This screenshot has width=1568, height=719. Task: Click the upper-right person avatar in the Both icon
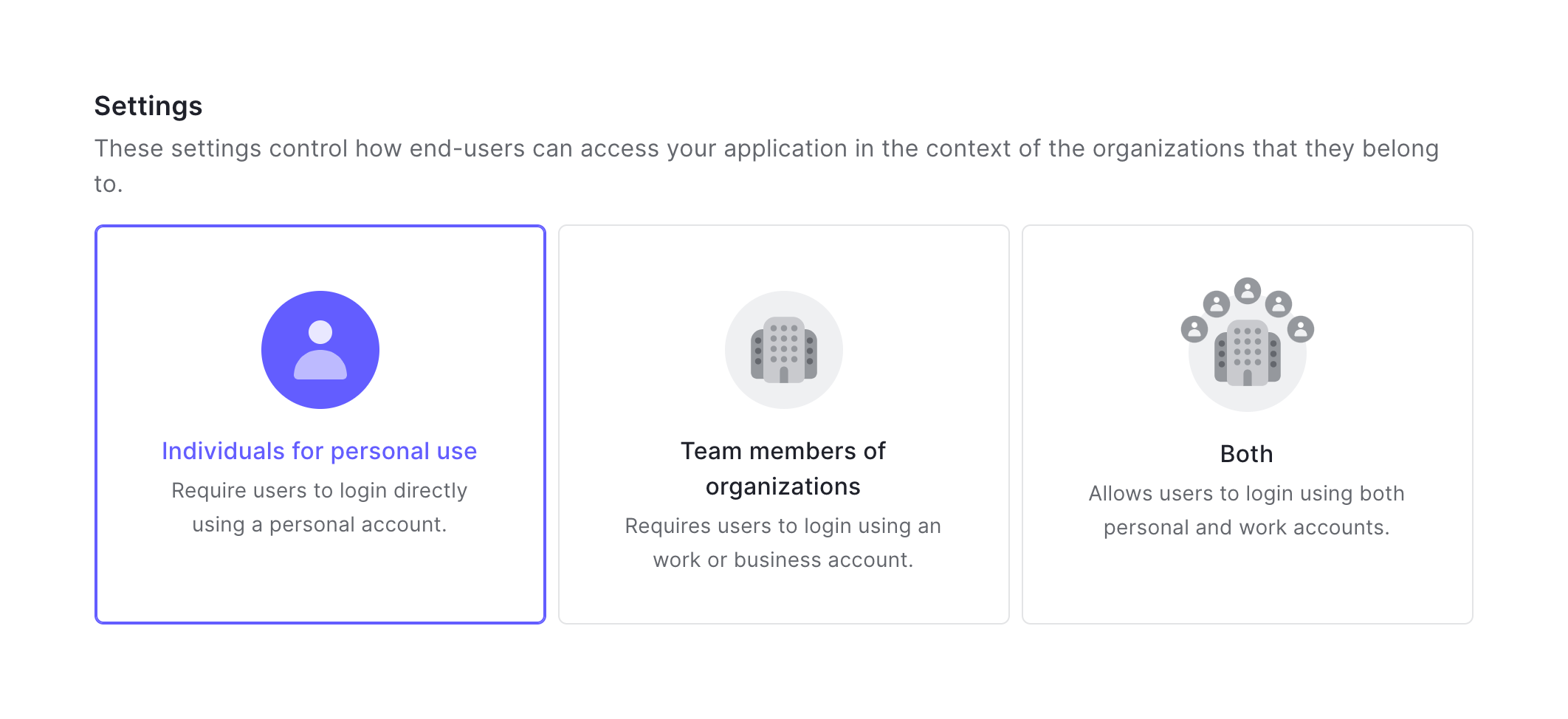click(1278, 303)
